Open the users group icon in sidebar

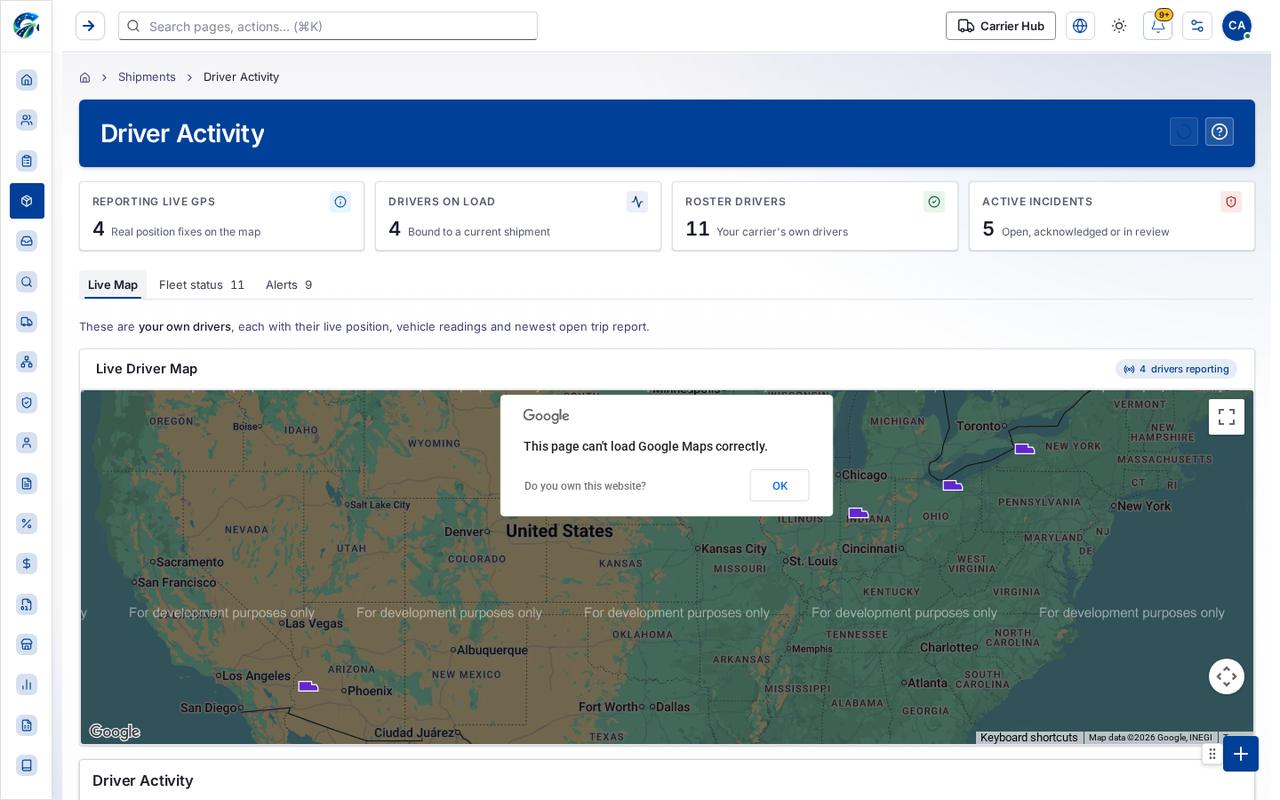pyautogui.click(x=27, y=120)
